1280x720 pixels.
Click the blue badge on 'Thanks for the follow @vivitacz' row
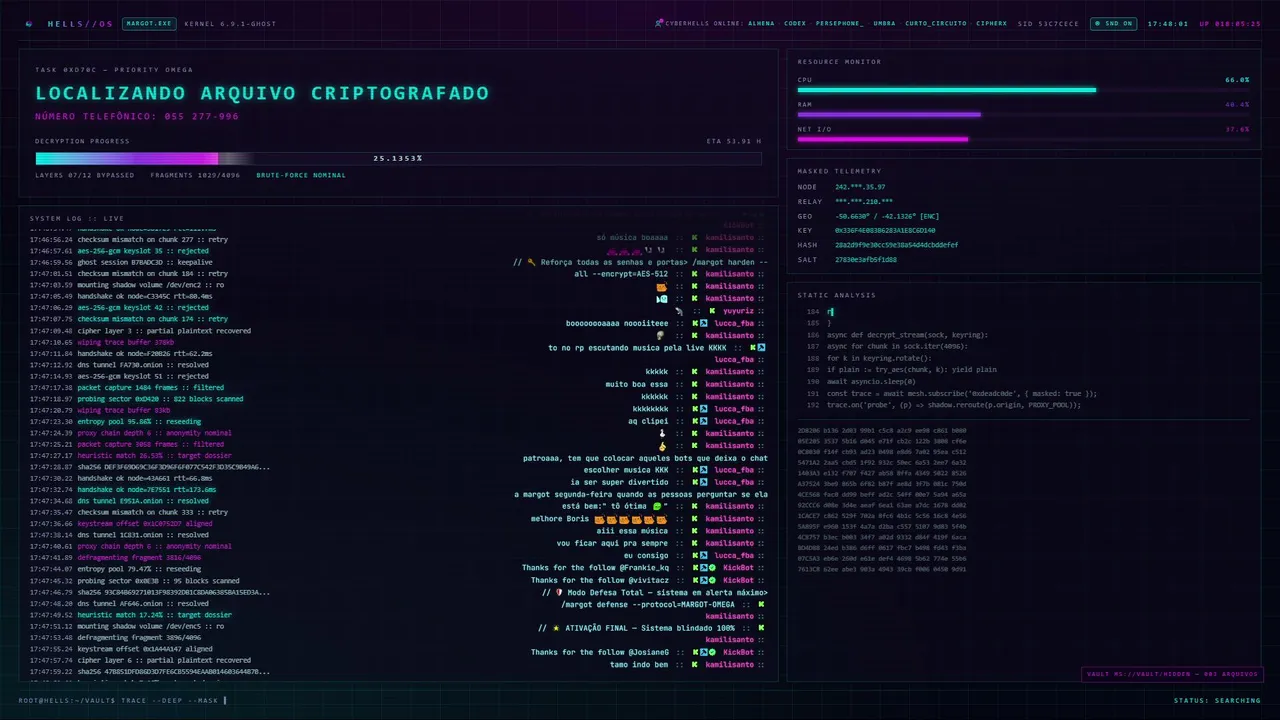[x=704, y=580]
